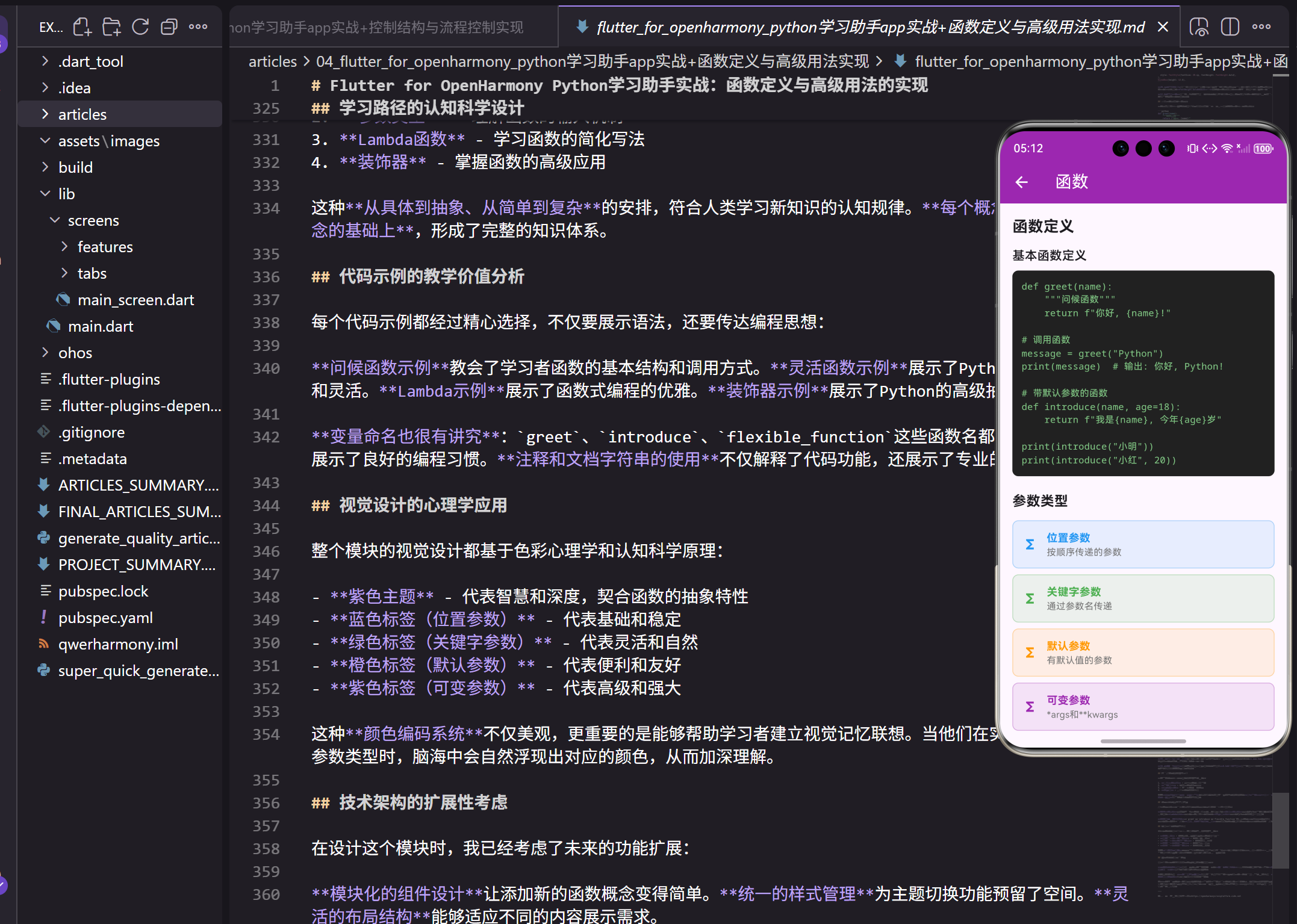Viewport: 1297px width, 924px height.
Task: Expand the .dart_tool folder
Action: point(45,61)
